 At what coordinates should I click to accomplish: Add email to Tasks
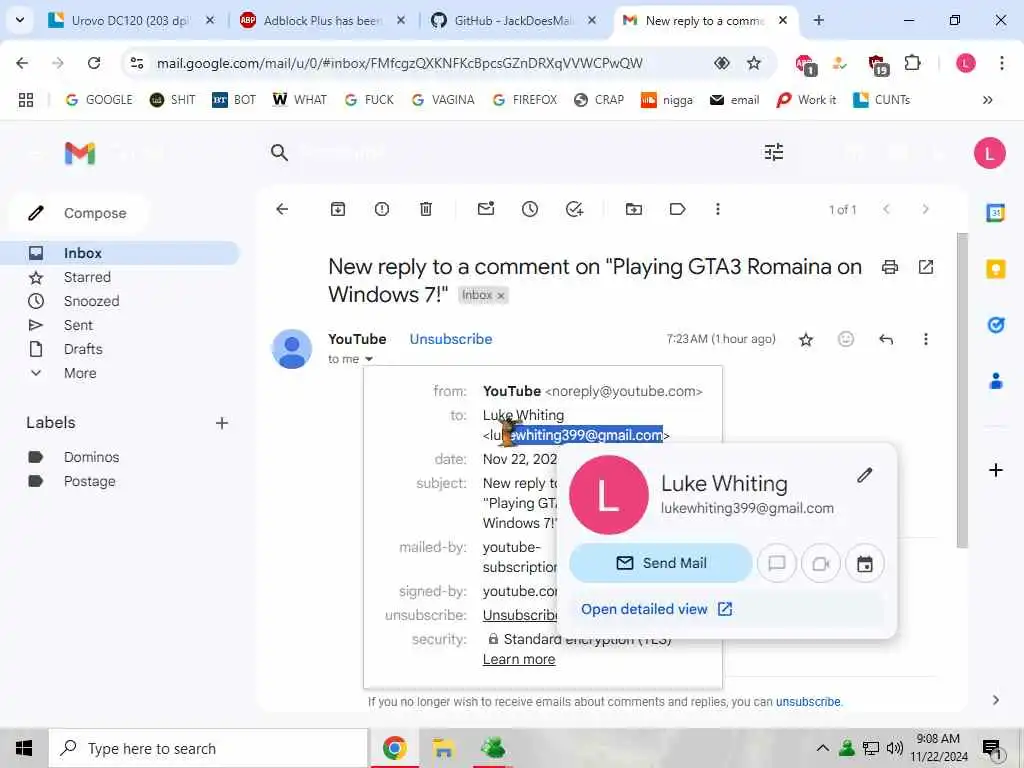pos(574,209)
